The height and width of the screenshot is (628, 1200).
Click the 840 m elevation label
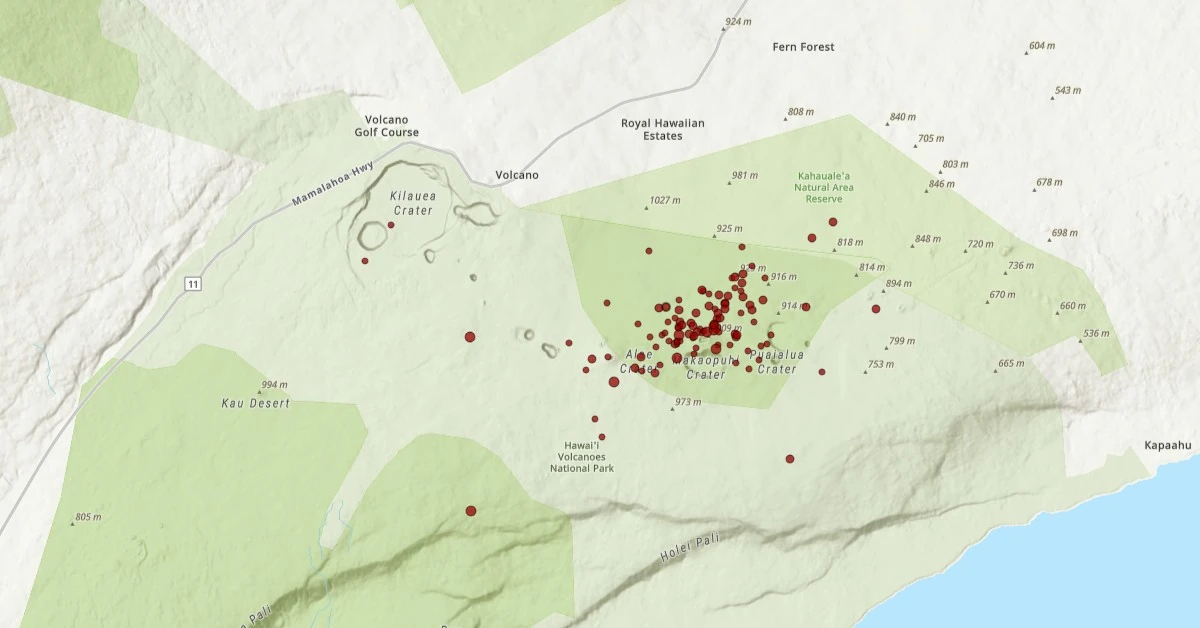click(x=903, y=118)
